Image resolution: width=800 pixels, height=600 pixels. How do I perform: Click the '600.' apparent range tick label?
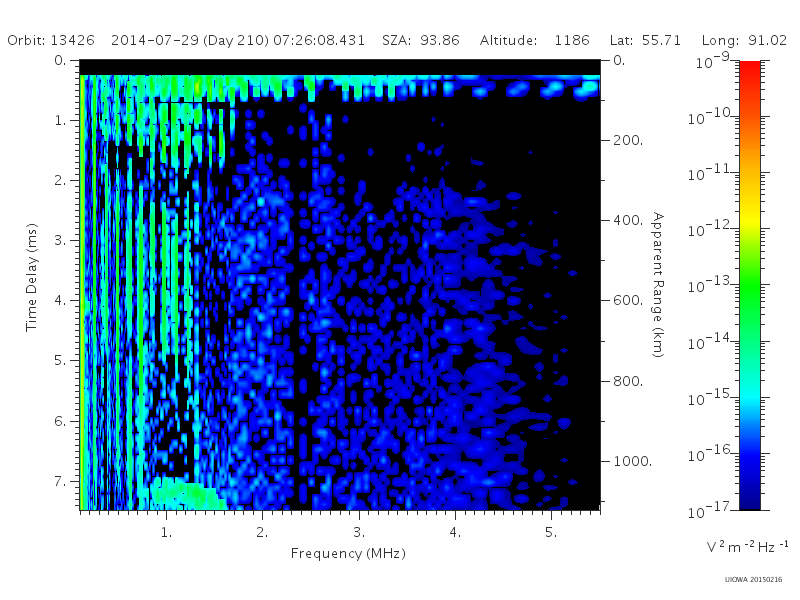[628, 301]
